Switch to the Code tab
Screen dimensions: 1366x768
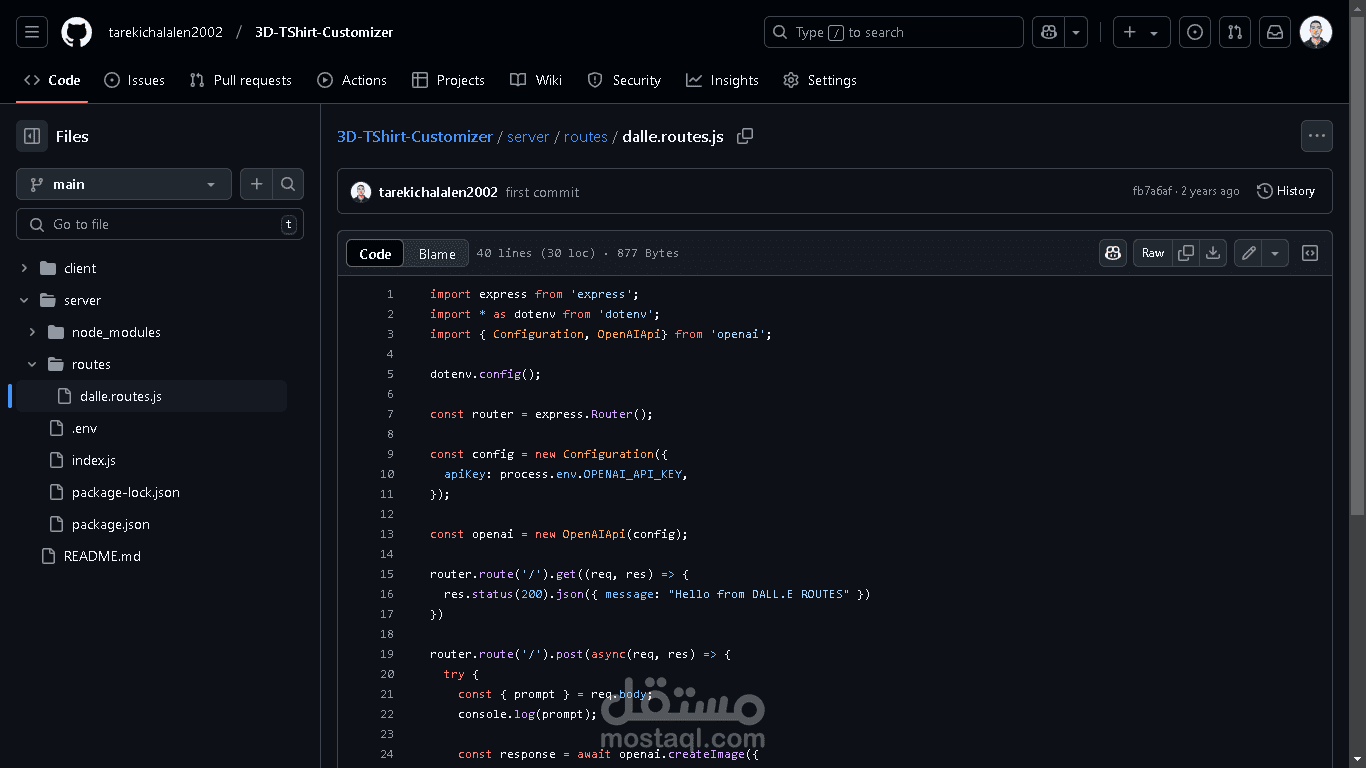(52, 80)
